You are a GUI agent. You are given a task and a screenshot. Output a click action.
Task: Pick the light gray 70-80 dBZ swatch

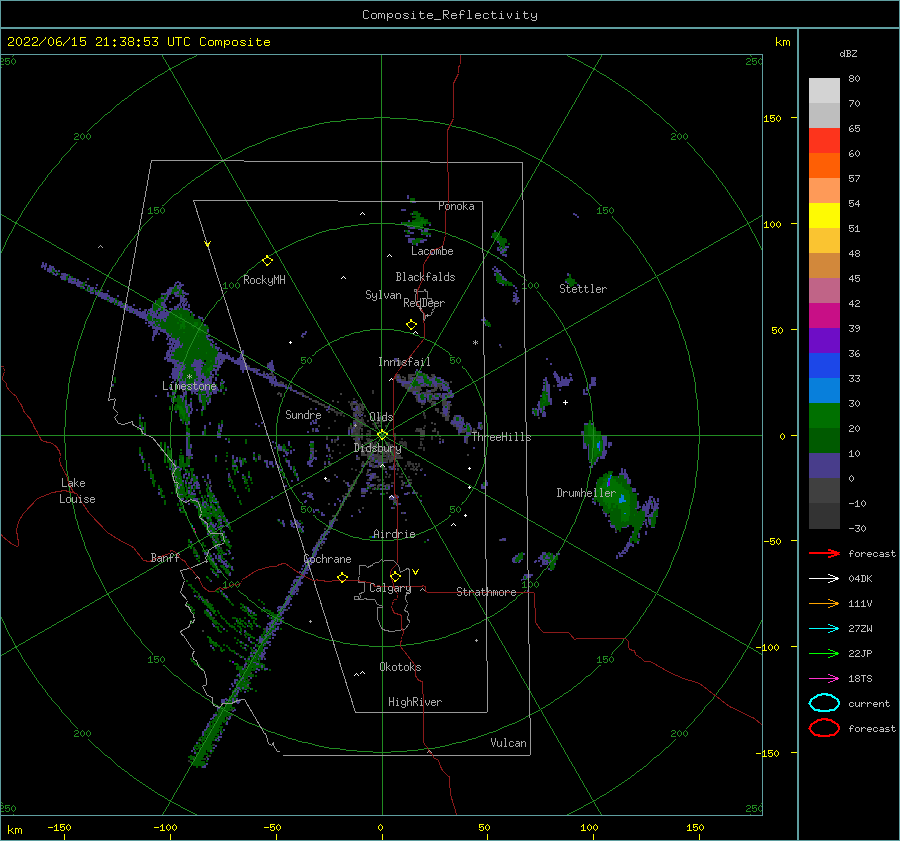pyautogui.click(x=824, y=91)
